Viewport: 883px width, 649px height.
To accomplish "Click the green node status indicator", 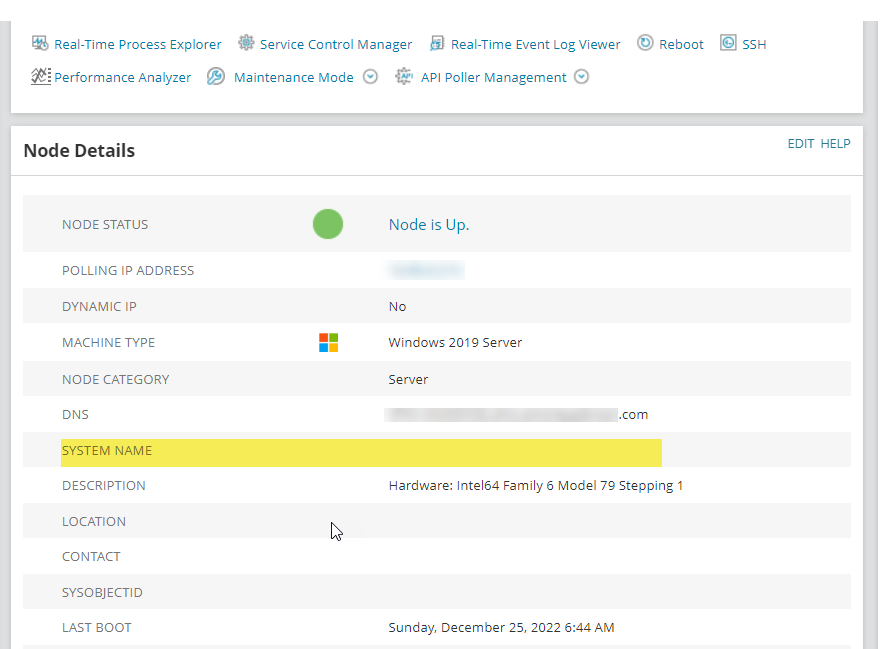I will coord(328,224).
